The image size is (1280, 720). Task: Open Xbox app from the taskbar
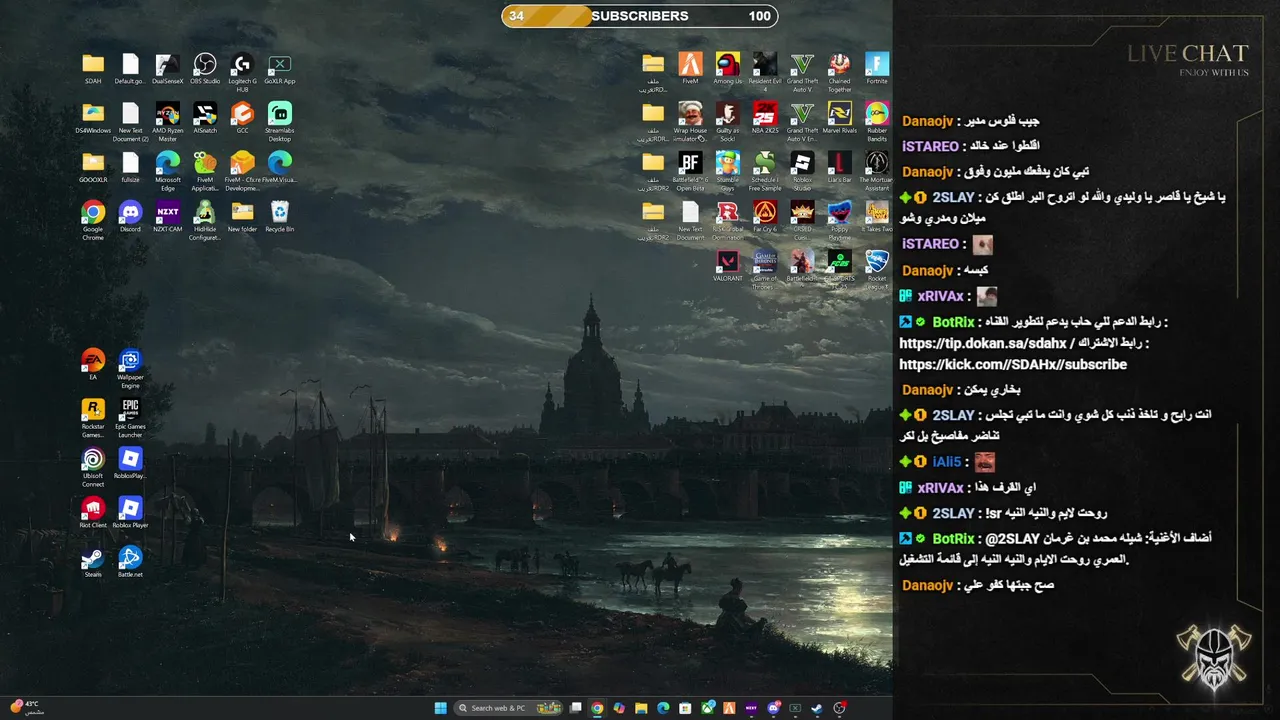coord(707,708)
